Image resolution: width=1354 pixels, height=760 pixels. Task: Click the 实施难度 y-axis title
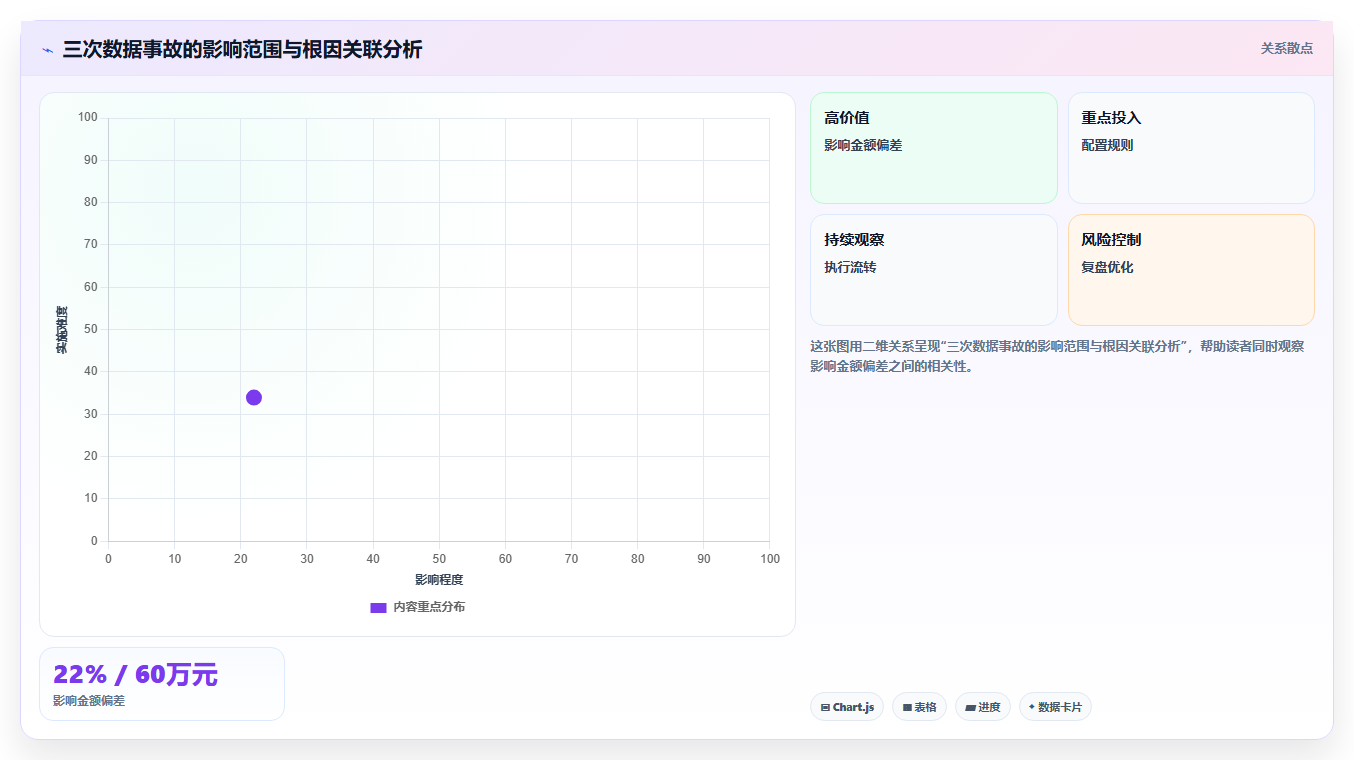[62, 330]
